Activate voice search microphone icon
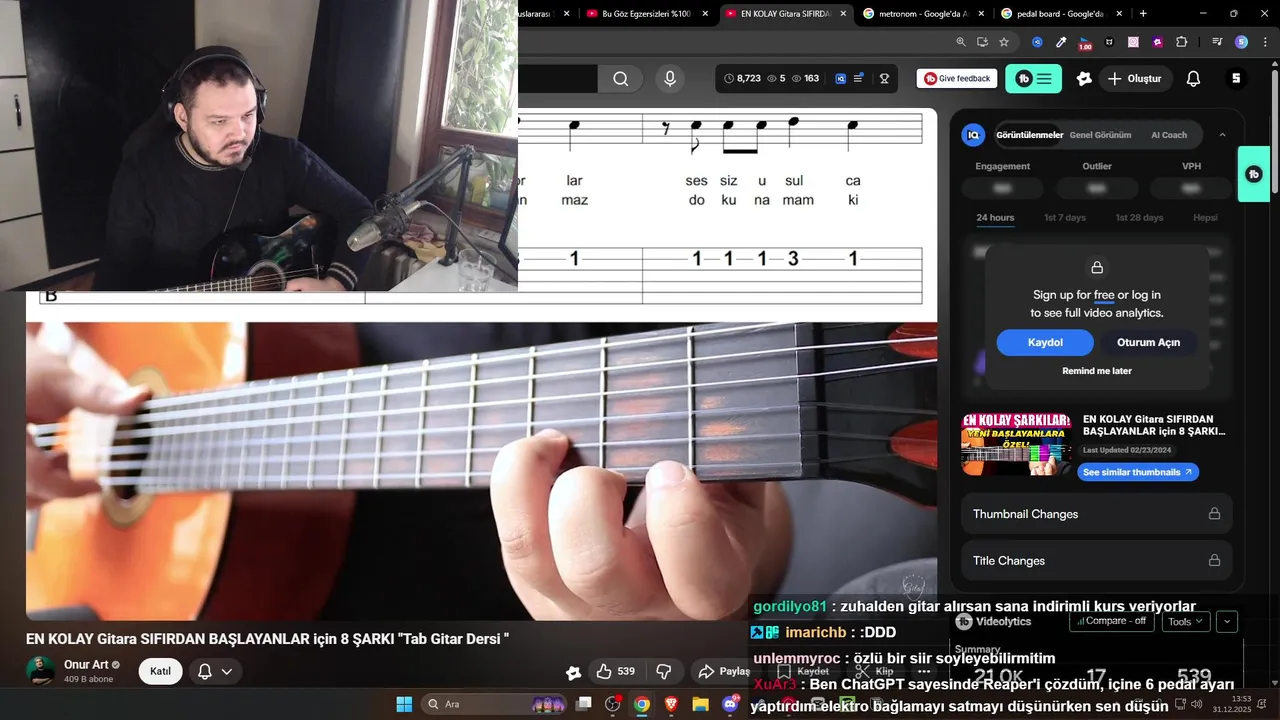Screen dimensions: 1280x720 [670, 79]
